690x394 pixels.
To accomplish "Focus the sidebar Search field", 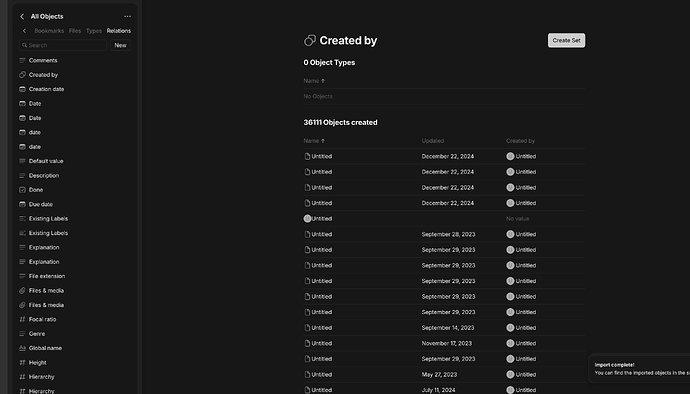I will (62, 45).
